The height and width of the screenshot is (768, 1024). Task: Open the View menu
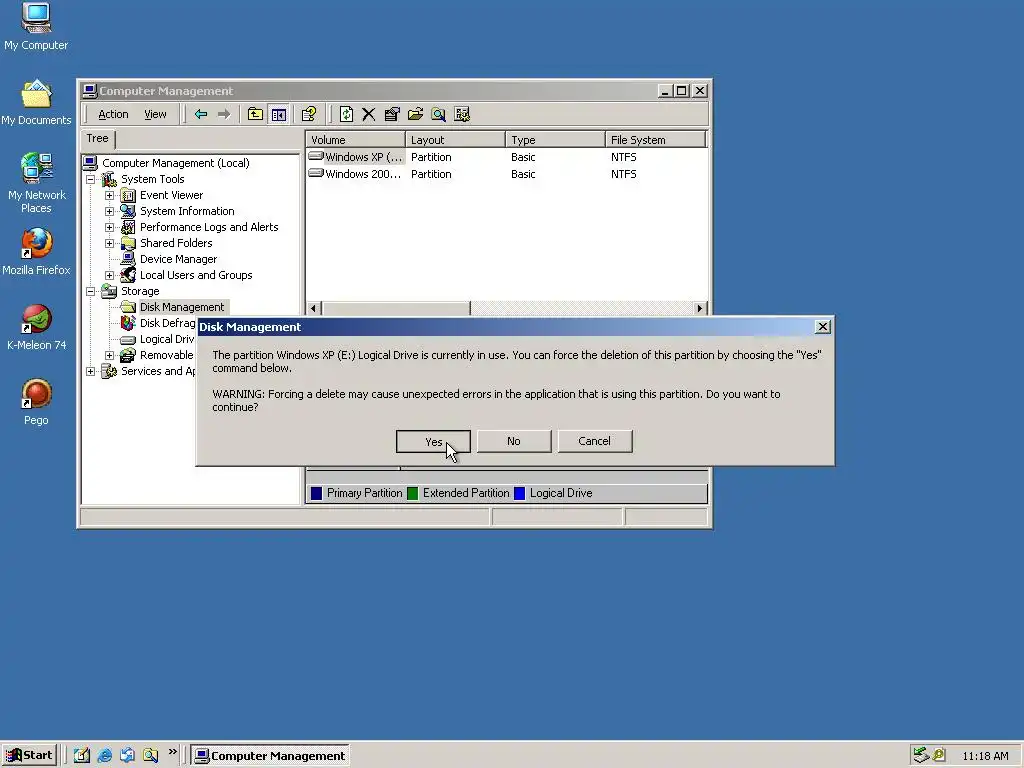click(x=155, y=114)
